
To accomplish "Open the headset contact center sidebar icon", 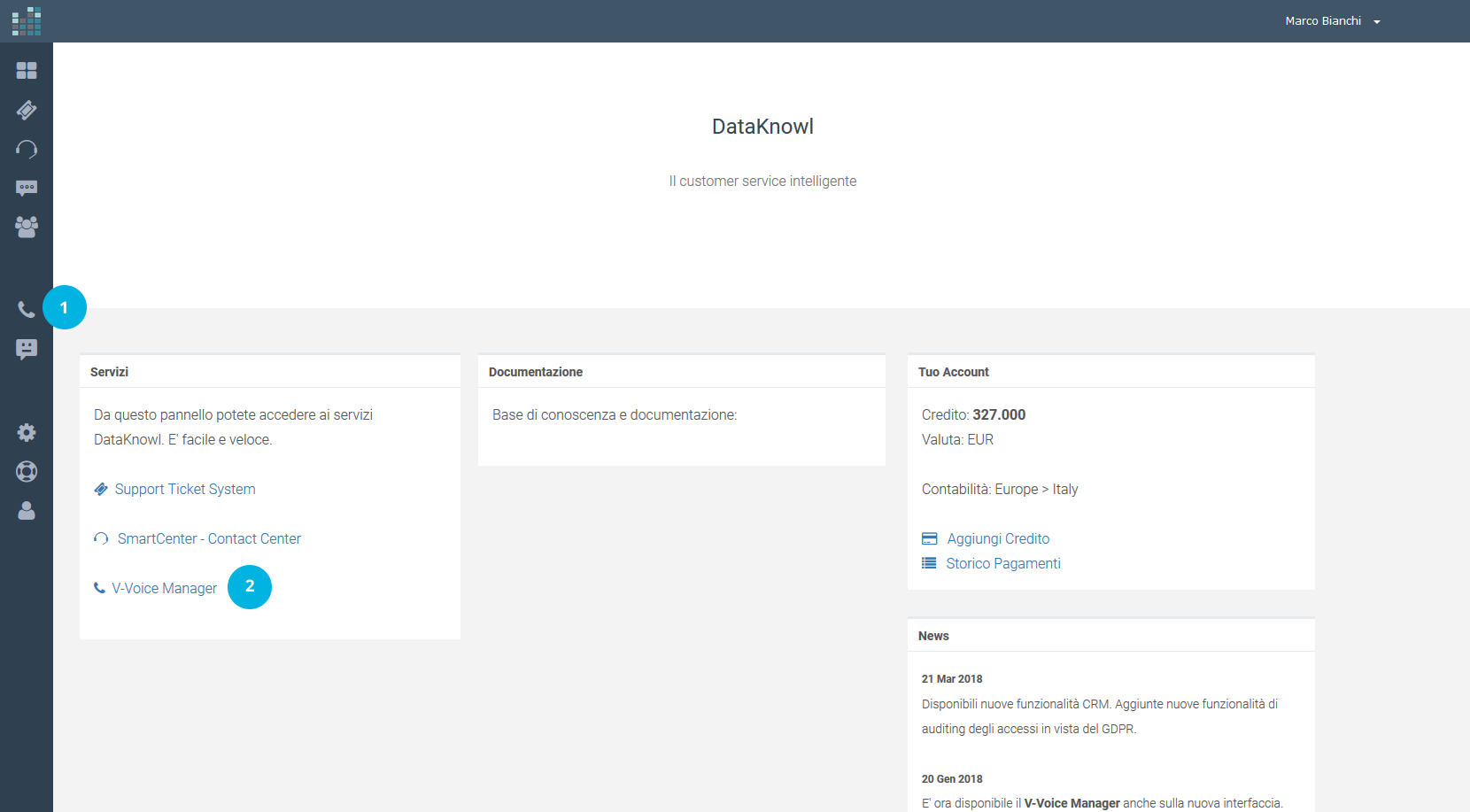I will 27,149.
